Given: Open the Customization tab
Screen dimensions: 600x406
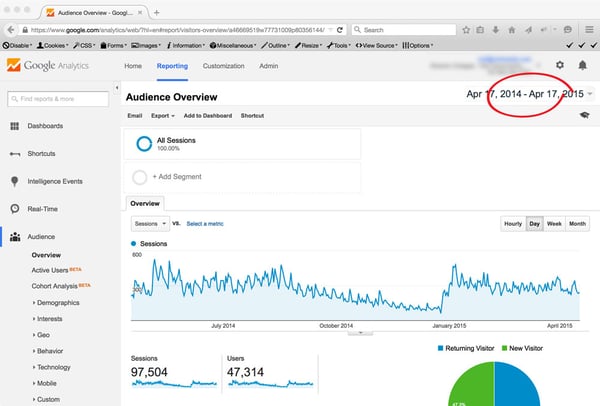Looking at the screenshot, I should point(223,66).
